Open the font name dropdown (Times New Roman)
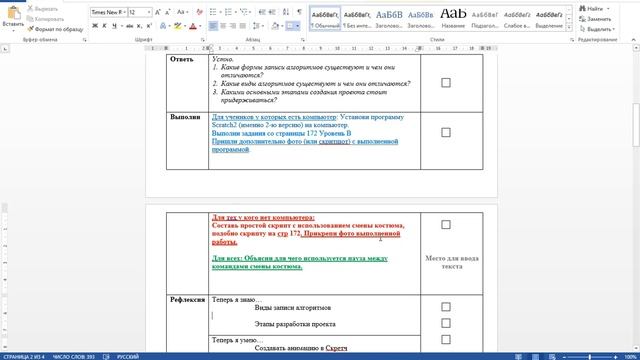Screen dimensions: 640x360 (x=124, y=12)
